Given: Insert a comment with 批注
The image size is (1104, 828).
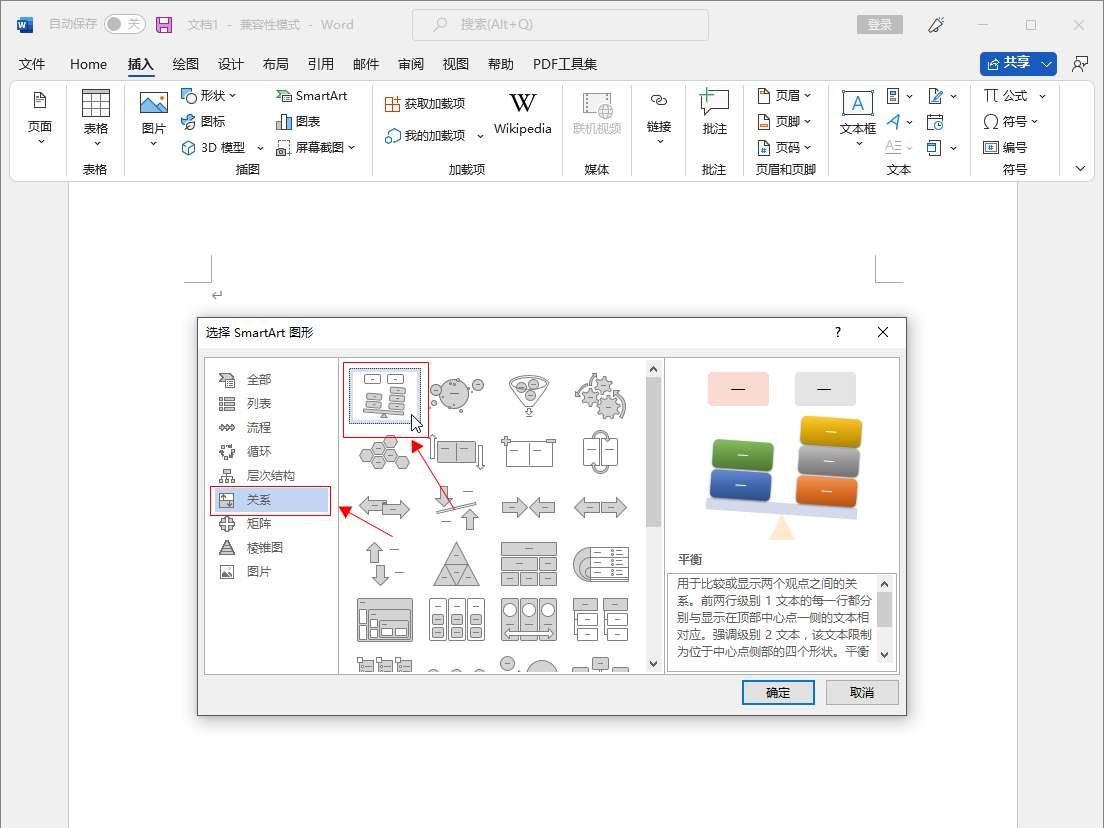Looking at the screenshot, I should pos(714,113).
